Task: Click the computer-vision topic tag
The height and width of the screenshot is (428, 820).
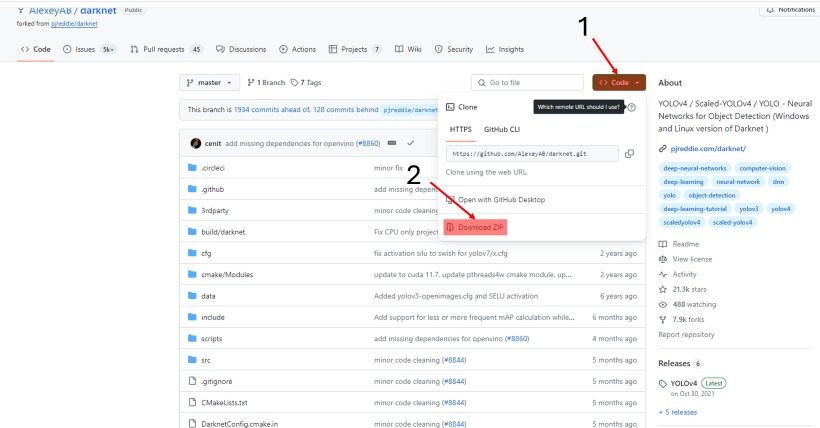Action: click(x=762, y=168)
